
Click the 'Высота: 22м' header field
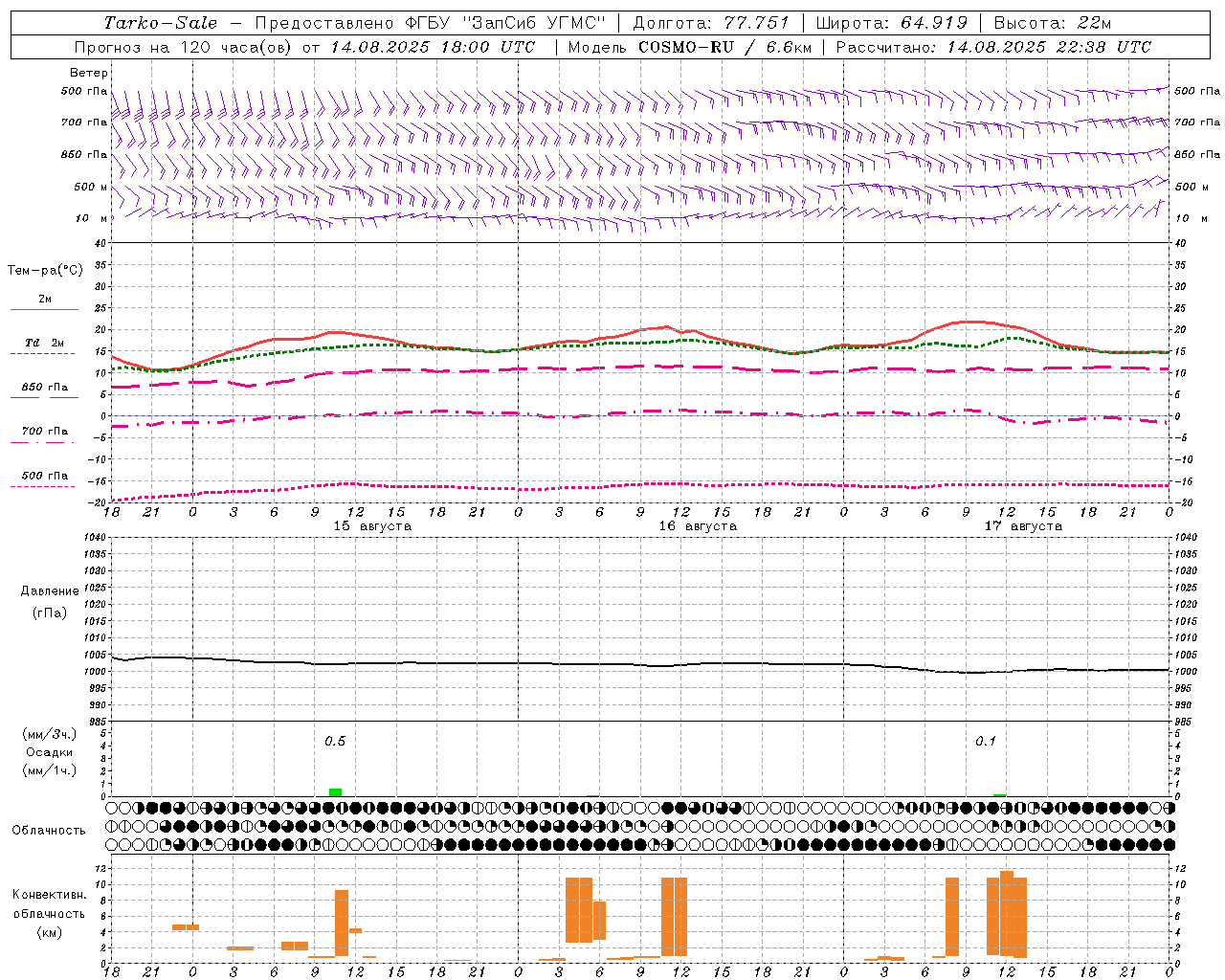click(1053, 23)
